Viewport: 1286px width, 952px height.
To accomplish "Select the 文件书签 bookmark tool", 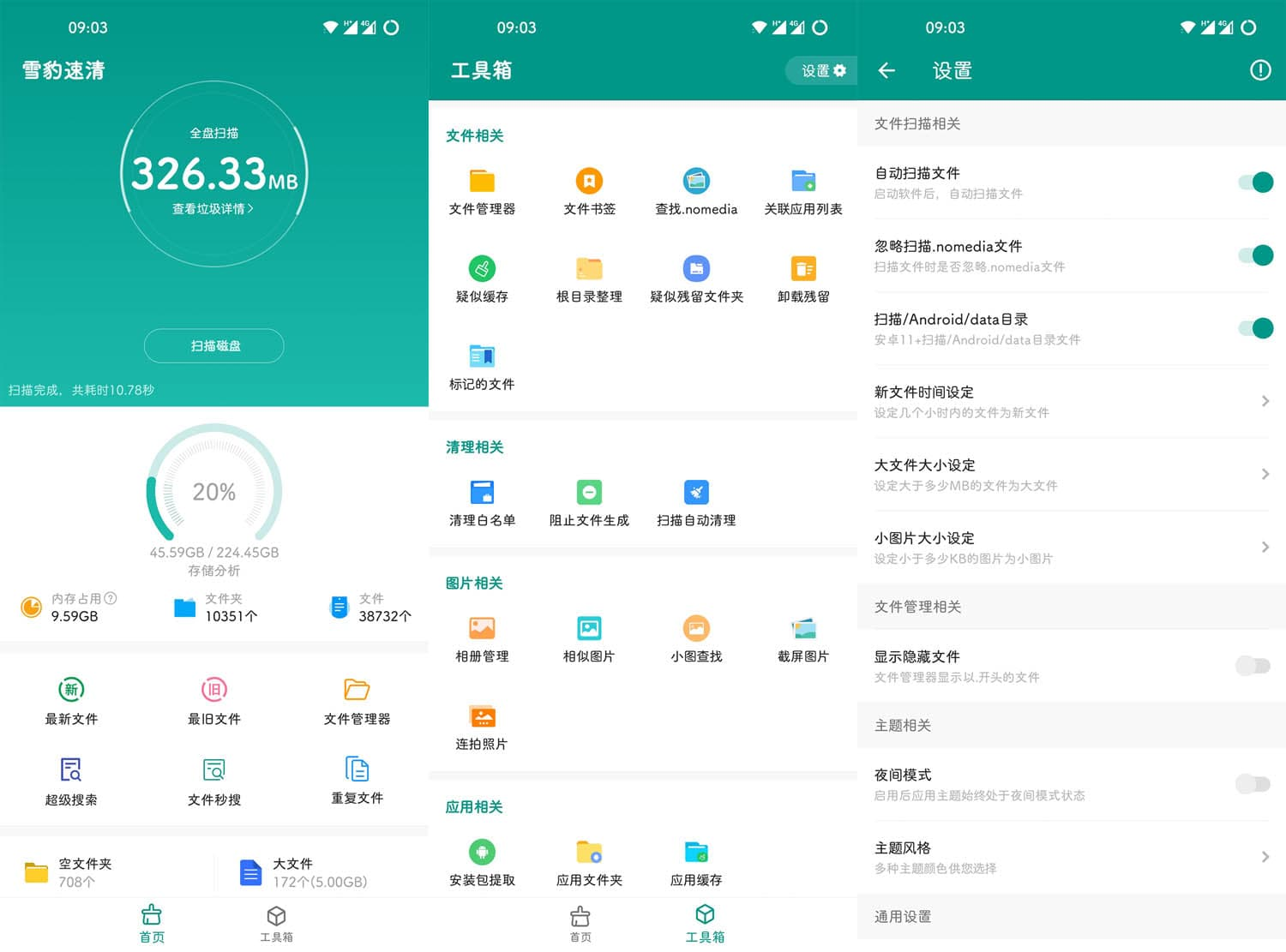I will [589, 192].
